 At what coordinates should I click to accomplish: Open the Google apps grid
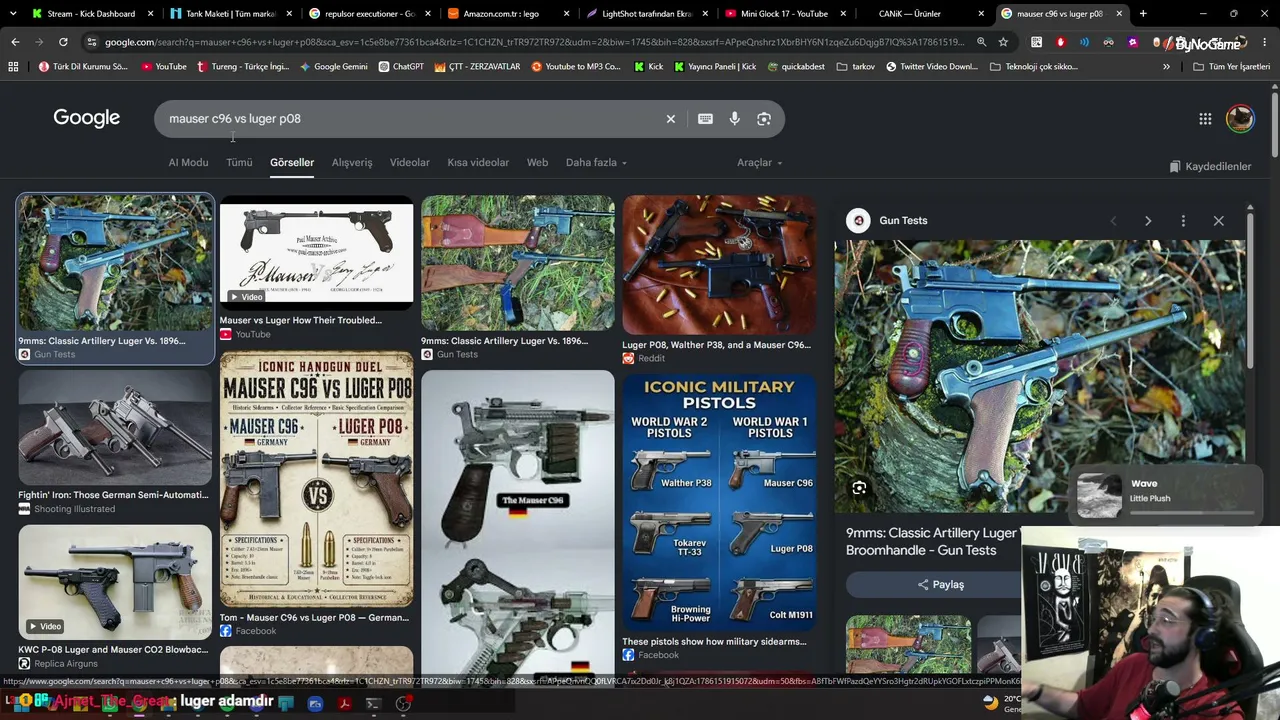[x=1205, y=119]
